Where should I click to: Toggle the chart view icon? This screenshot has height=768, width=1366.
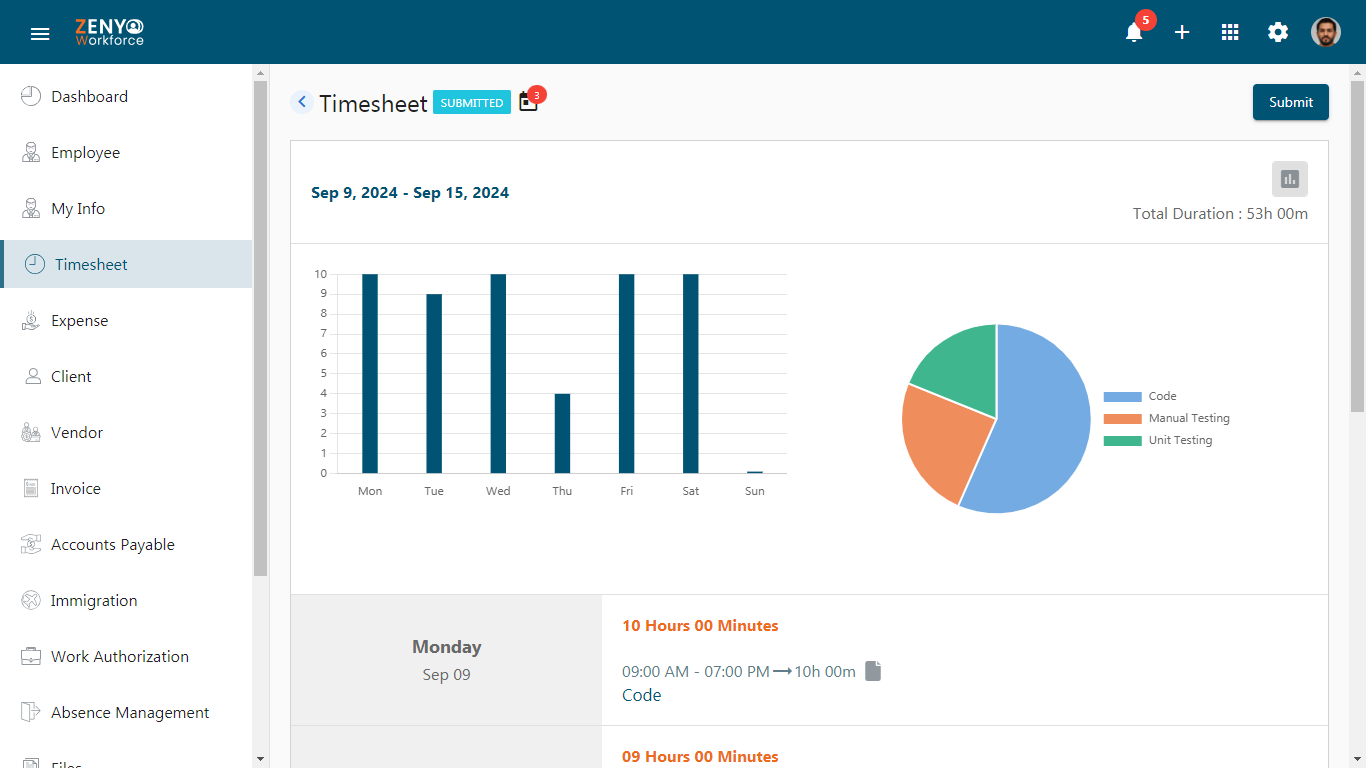pyautogui.click(x=1290, y=179)
